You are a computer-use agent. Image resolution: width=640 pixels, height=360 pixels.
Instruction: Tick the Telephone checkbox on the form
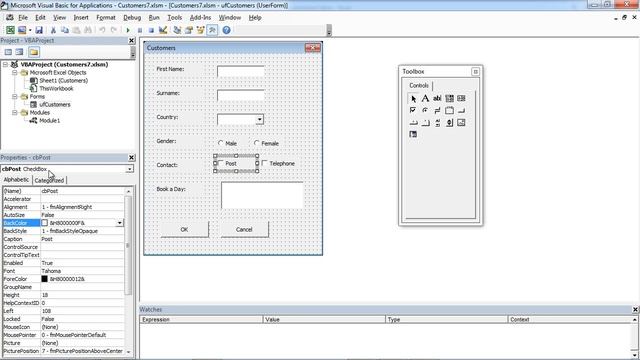coord(264,163)
